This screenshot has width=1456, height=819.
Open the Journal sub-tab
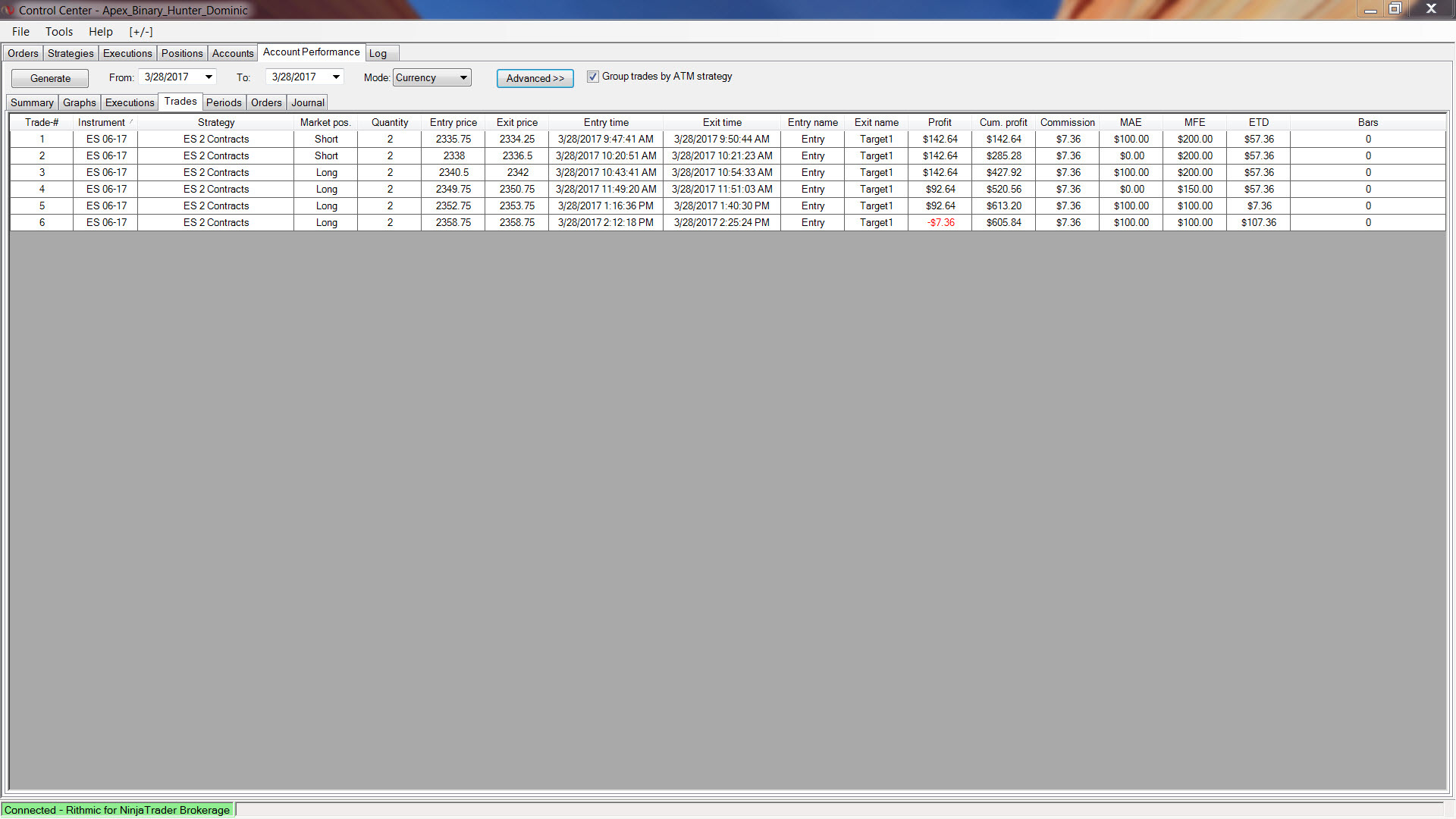coord(307,102)
